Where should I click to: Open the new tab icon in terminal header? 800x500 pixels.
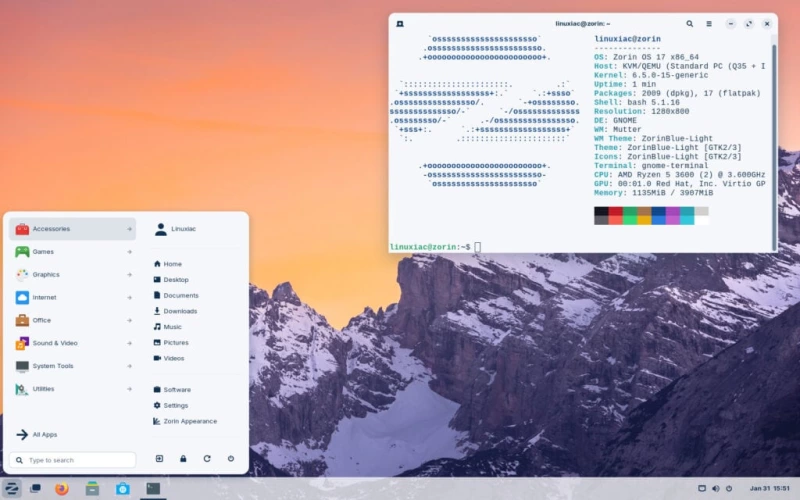point(400,23)
